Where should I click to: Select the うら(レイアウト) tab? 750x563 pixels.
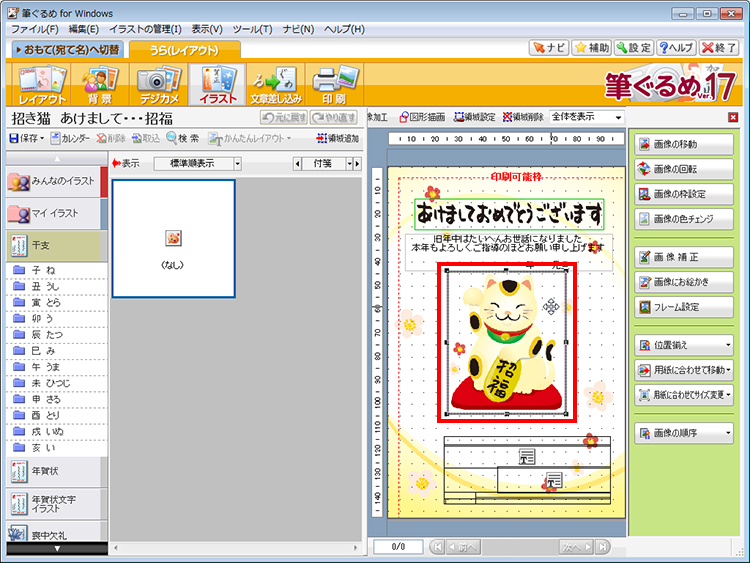pyautogui.click(x=184, y=50)
